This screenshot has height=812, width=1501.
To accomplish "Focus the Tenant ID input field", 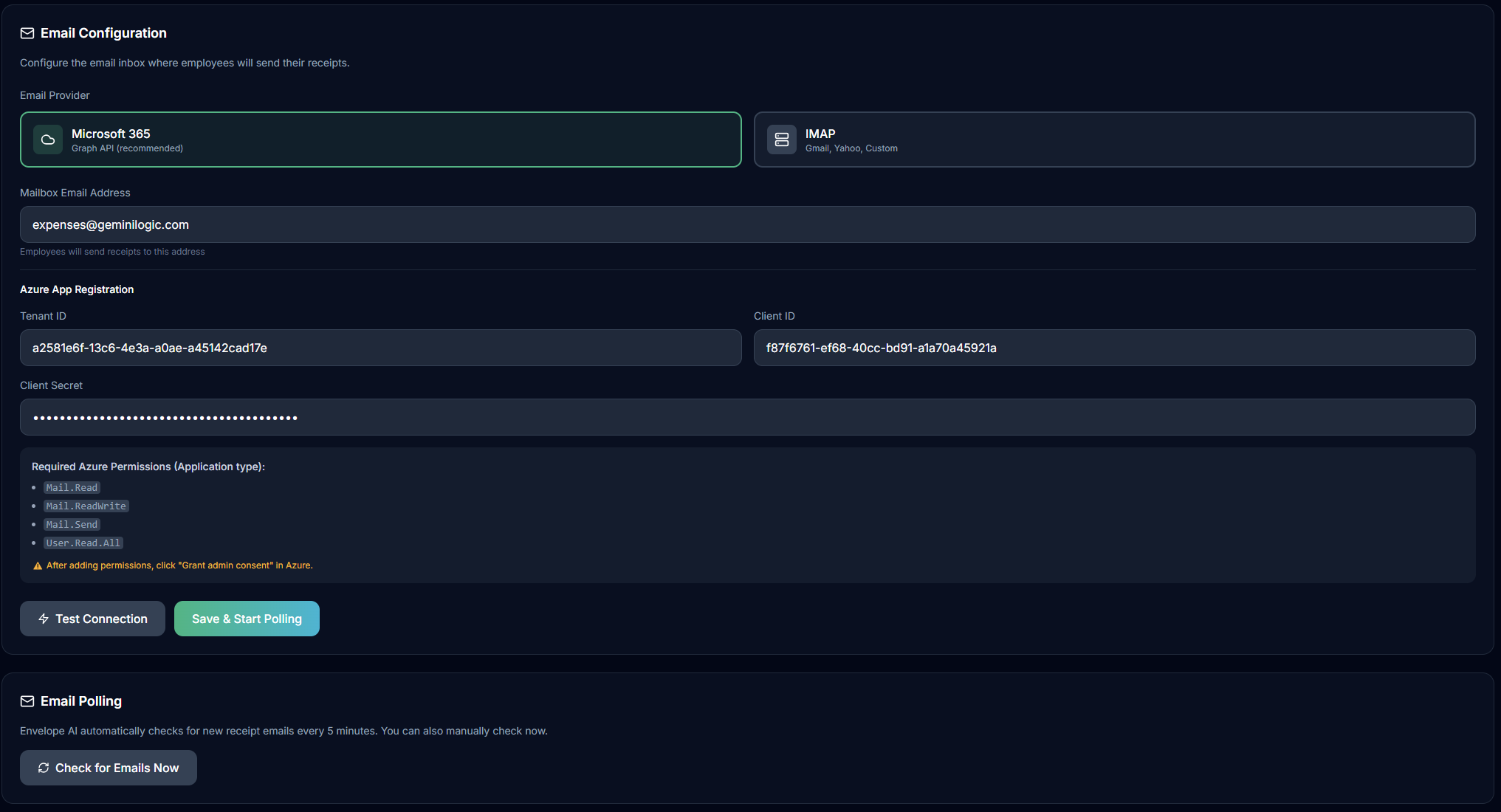I will click(380, 348).
